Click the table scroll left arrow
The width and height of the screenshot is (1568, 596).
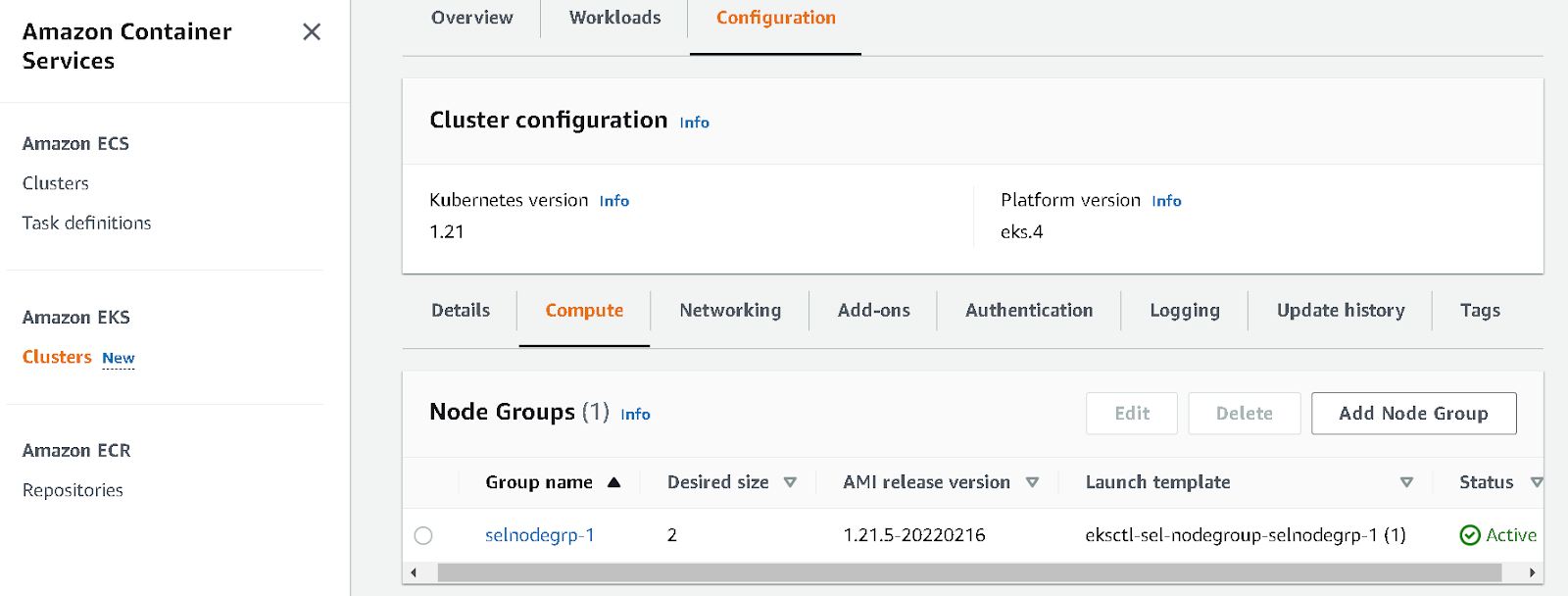(414, 572)
